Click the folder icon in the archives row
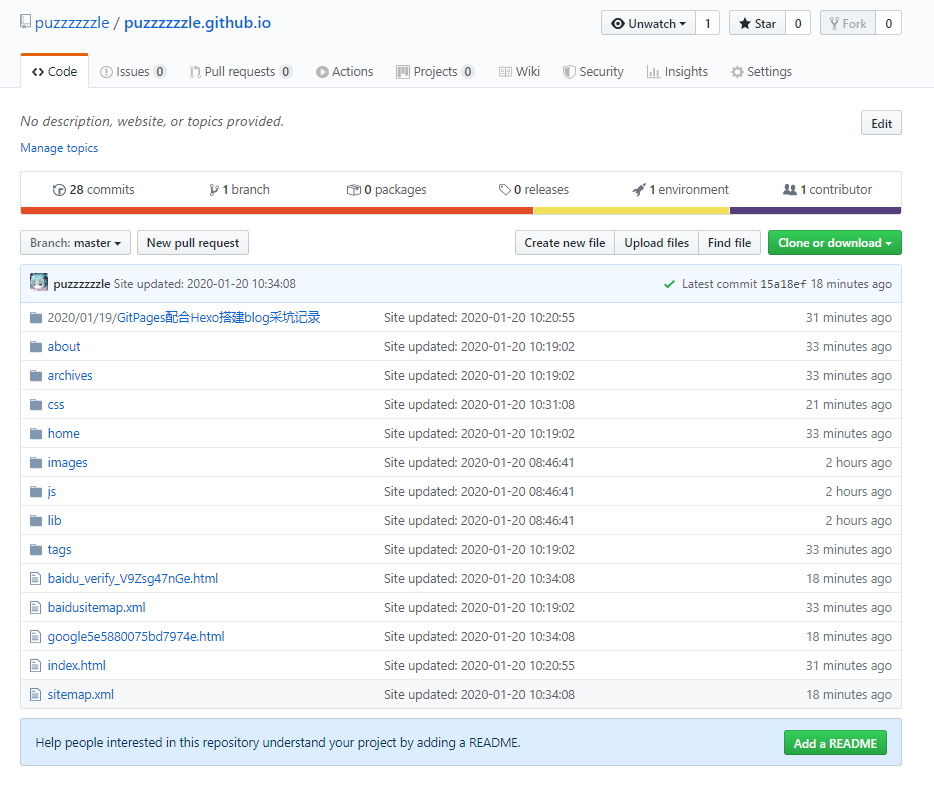Image resolution: width=934 pixels, height=786 pixels. [x=36, y=376]
